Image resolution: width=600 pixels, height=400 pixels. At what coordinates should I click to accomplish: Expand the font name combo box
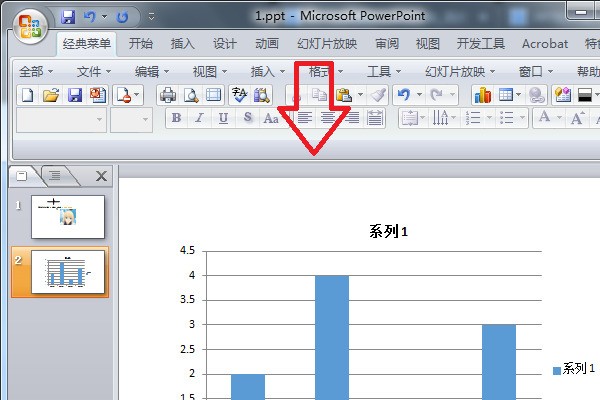click(x=99, y=118)
